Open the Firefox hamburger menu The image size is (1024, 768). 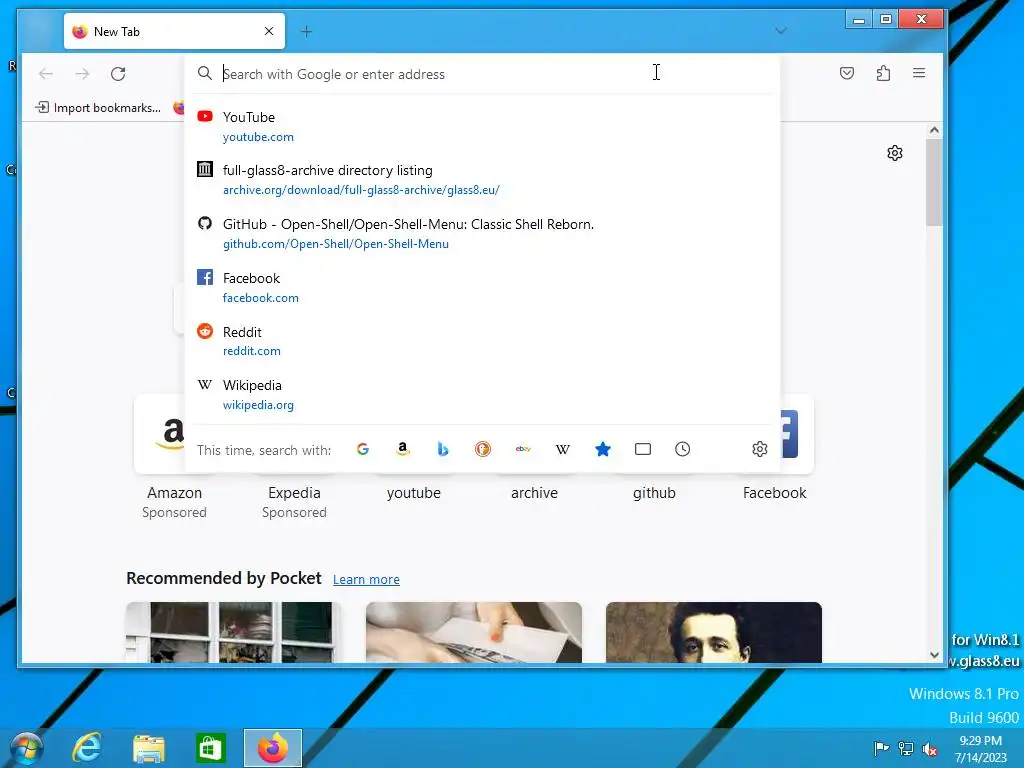919,73
